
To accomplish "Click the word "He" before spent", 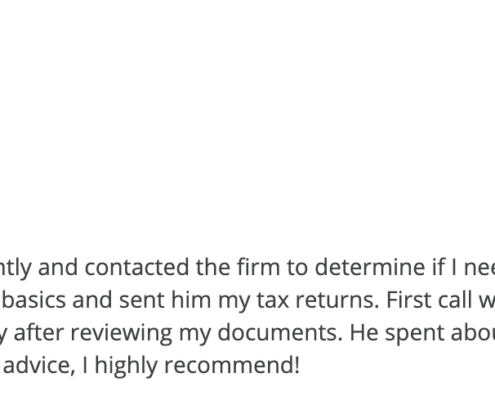I will tap(364, 332).
